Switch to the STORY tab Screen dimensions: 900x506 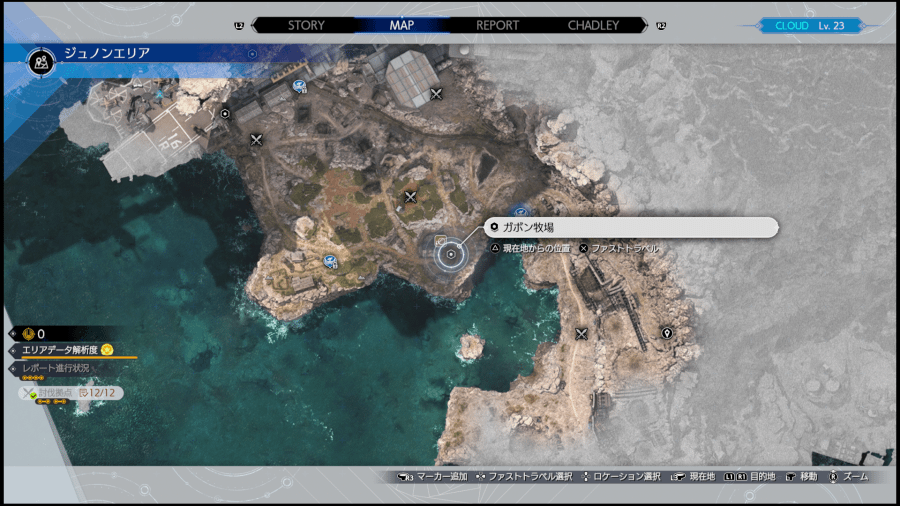tap(305, 25)
